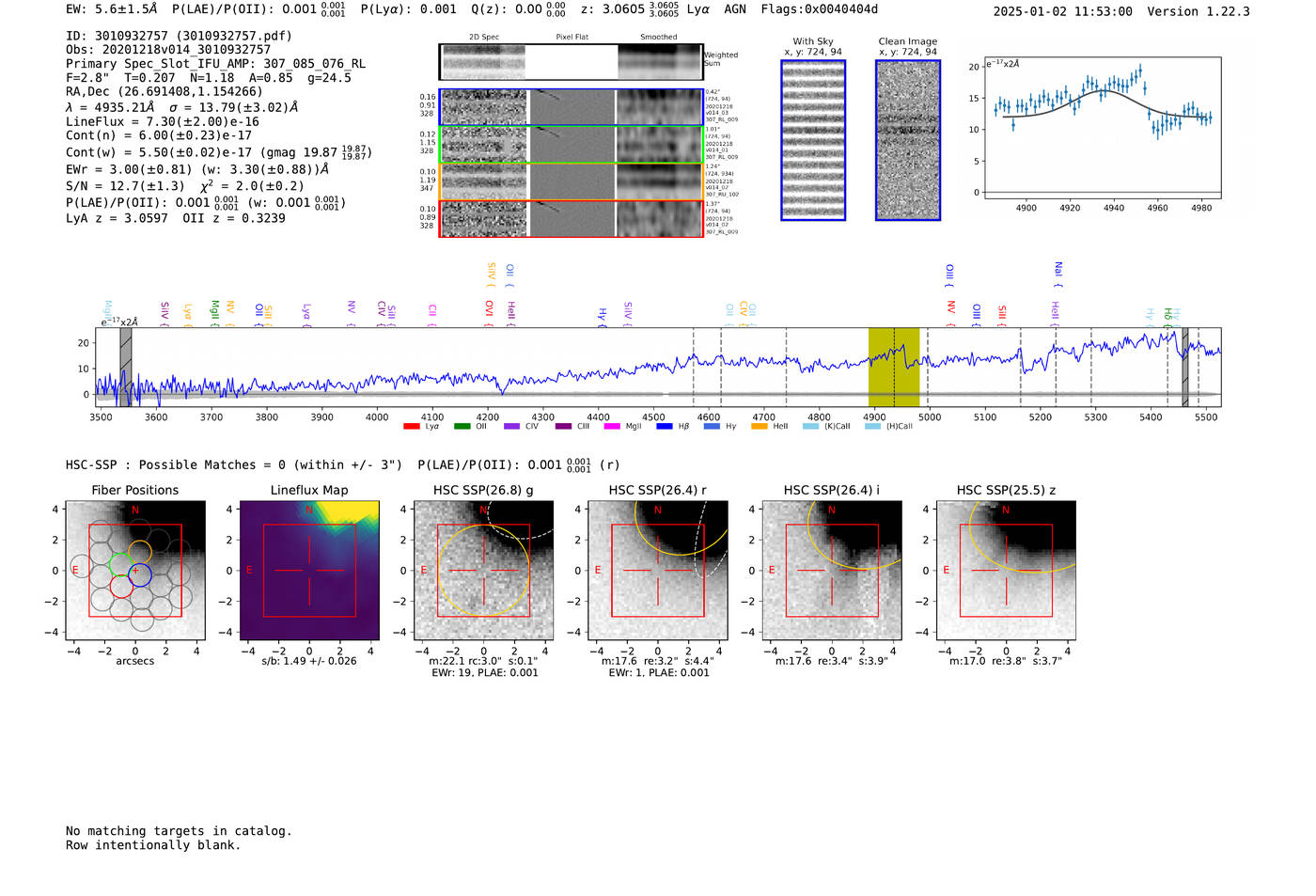
Task: Open the HSC SSP(25.5) z cutout
Action: pyautogui.click(x=1006, y=571)
